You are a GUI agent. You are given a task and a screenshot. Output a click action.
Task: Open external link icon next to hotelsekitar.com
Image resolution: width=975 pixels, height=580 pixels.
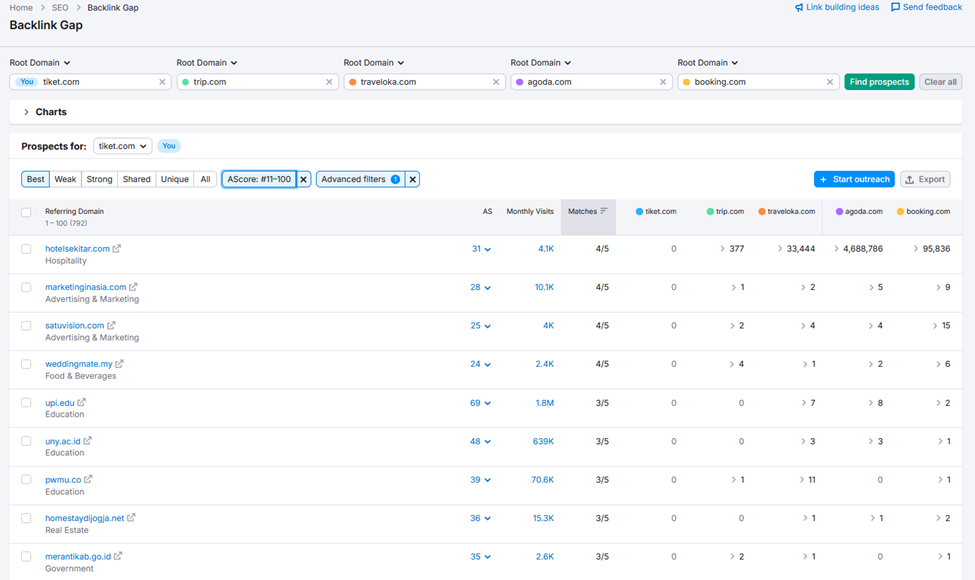tap(116, 249)
